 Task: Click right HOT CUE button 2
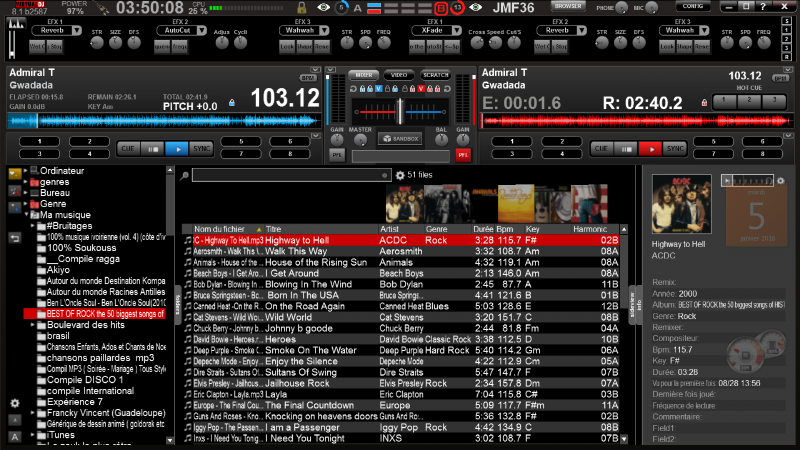coord(749,101)
